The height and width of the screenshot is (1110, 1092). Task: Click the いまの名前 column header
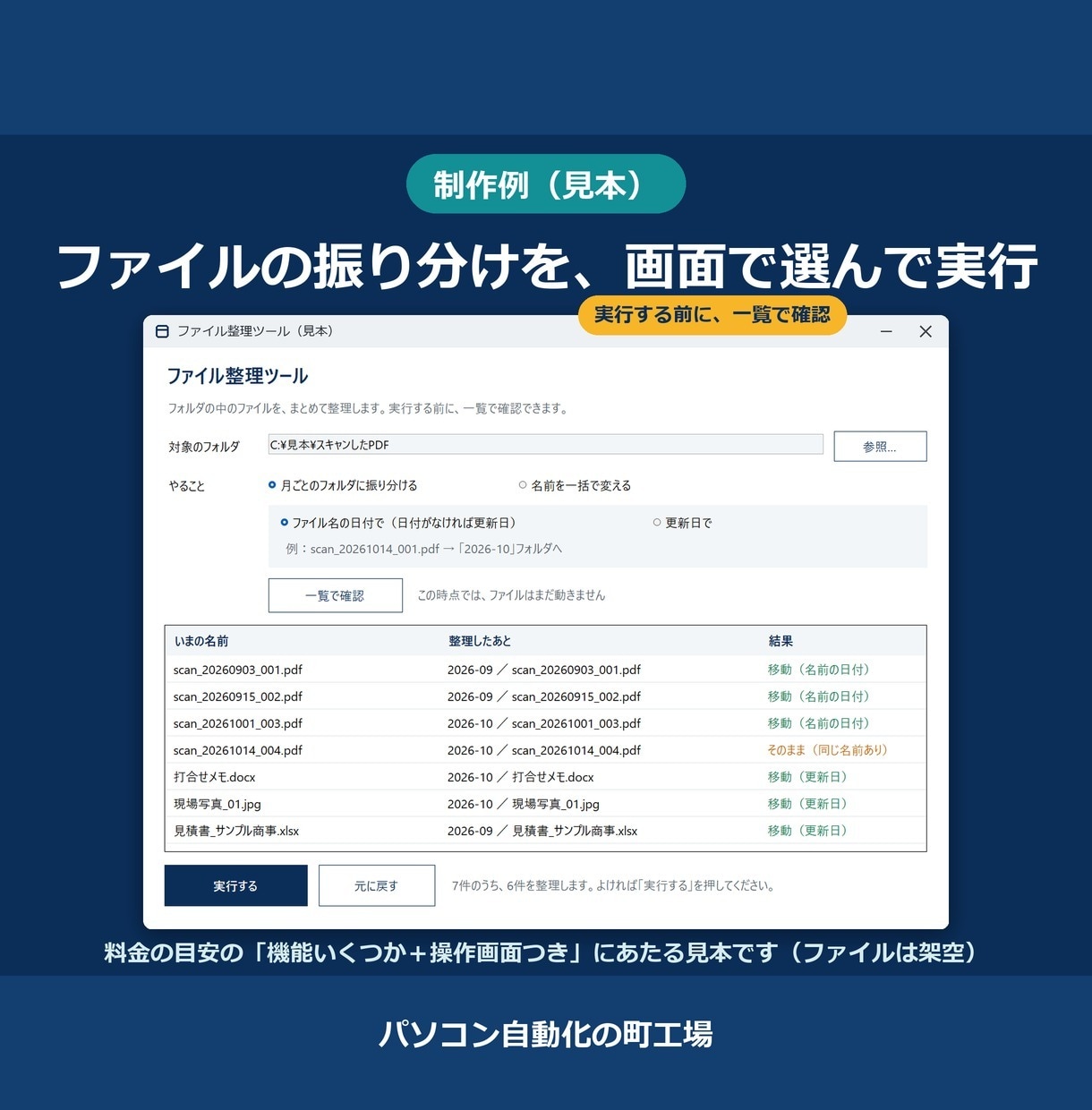(x=201, y=641)
